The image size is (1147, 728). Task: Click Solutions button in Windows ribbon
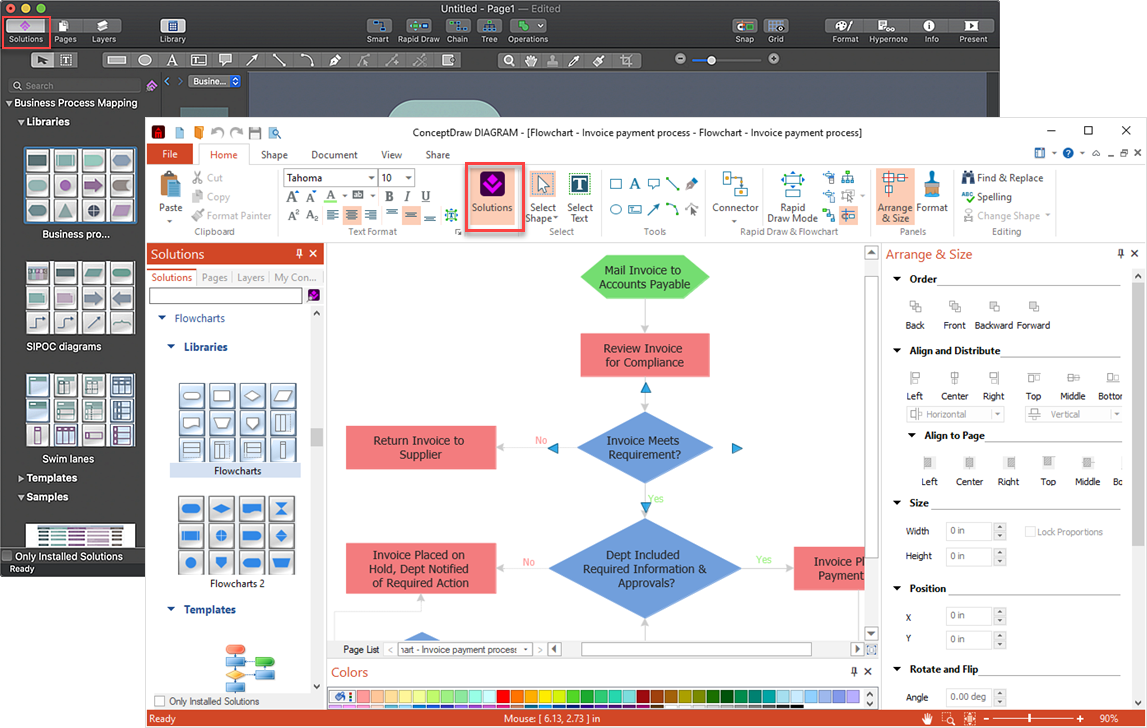[492, 195]
